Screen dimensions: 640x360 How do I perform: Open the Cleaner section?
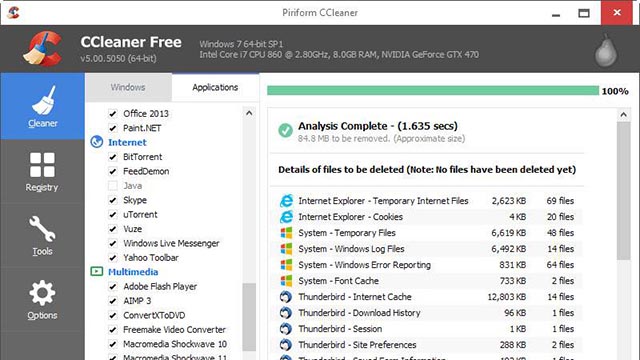click(x=42, y=107)
